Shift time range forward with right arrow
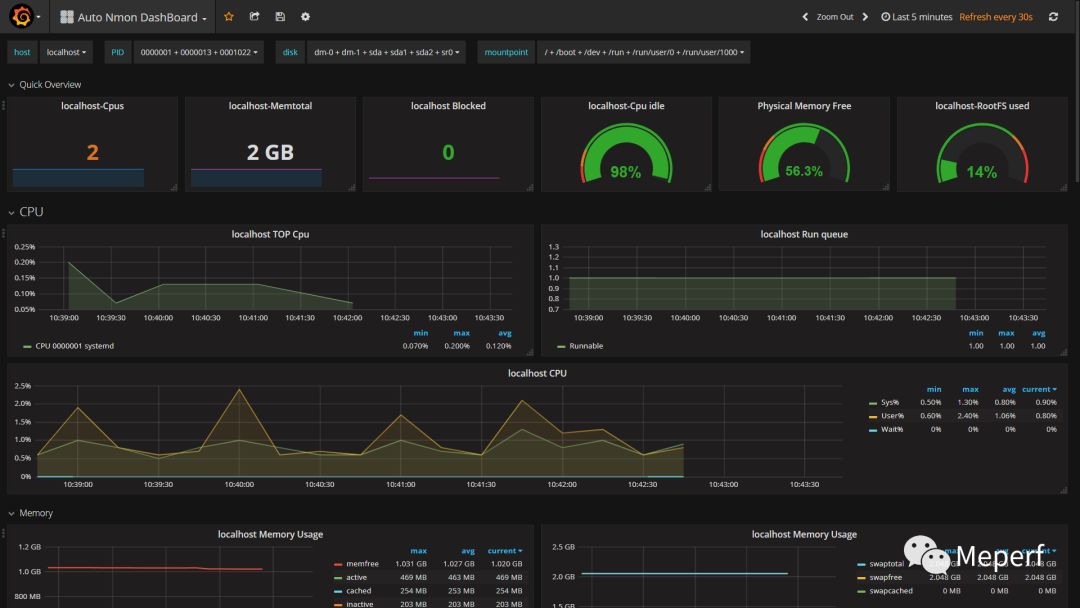The height and width of the screenshot is (608, 1080). [x=866, y=17]
